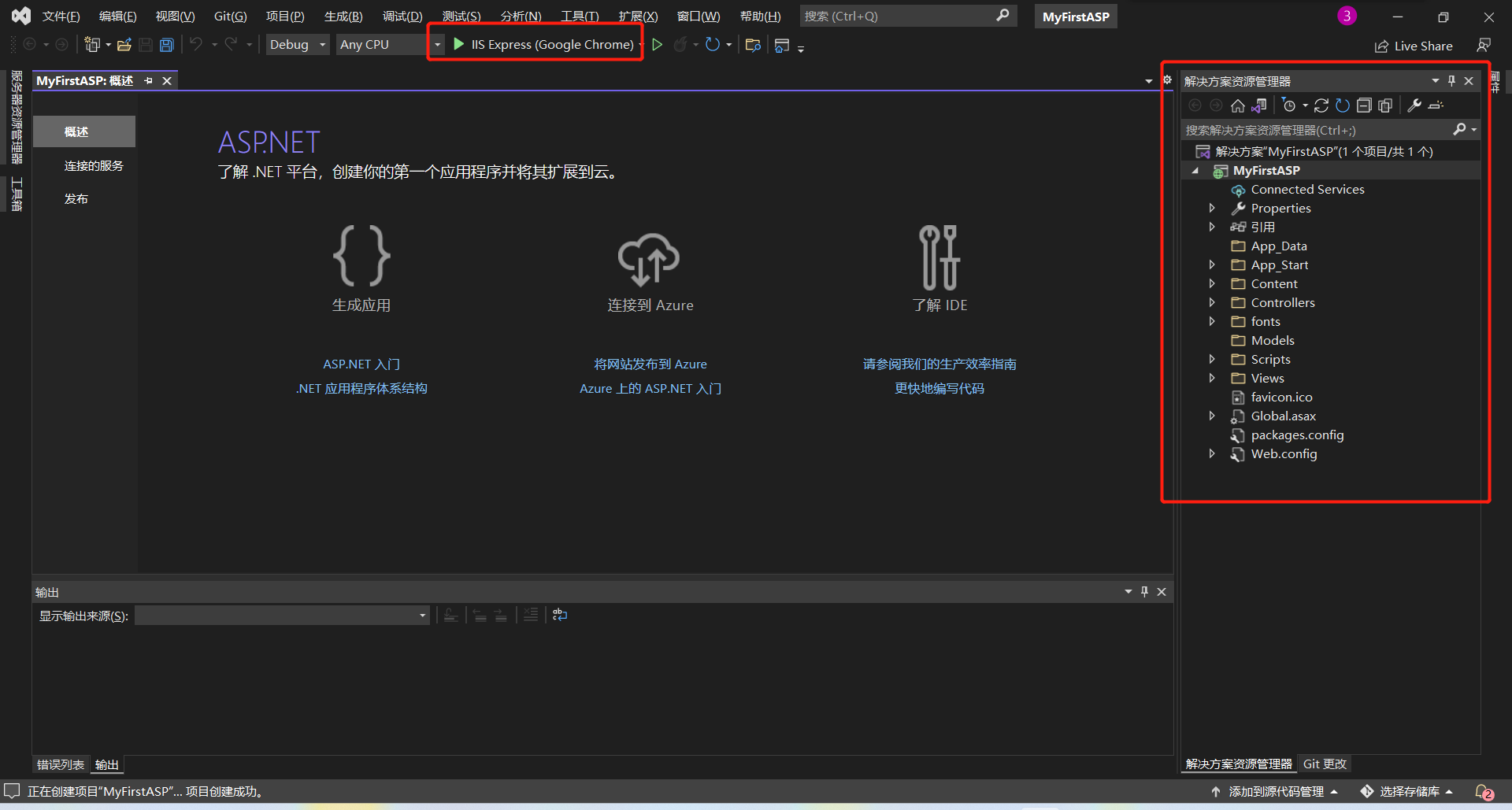This screenshot has height=810, width=1512.
Task: Expand the Views folder
Action: 1212,378
